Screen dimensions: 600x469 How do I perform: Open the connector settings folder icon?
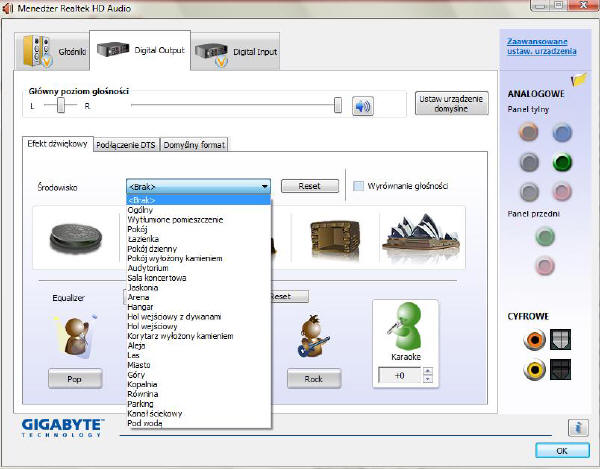(x=578, y=80)
